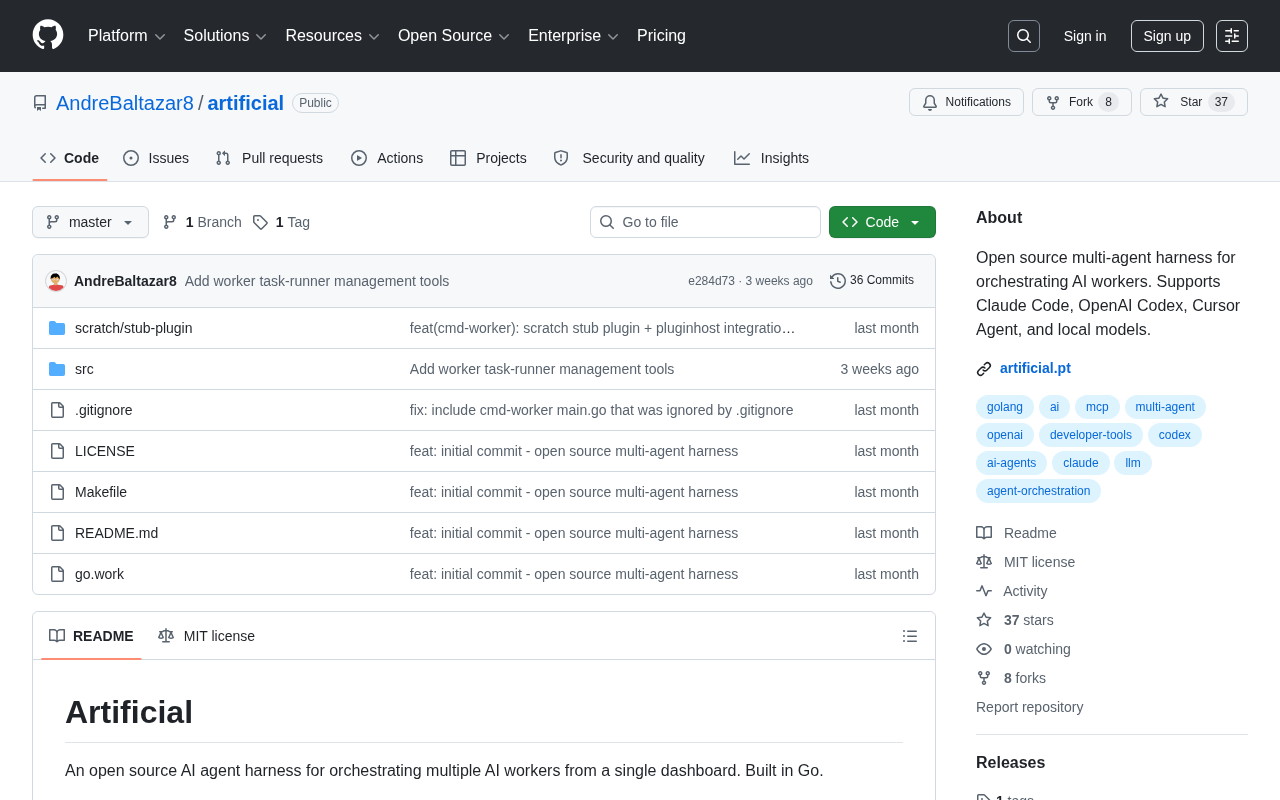Click the Sign up button
The image size is (1280, 800).
tap(1167, 36)
